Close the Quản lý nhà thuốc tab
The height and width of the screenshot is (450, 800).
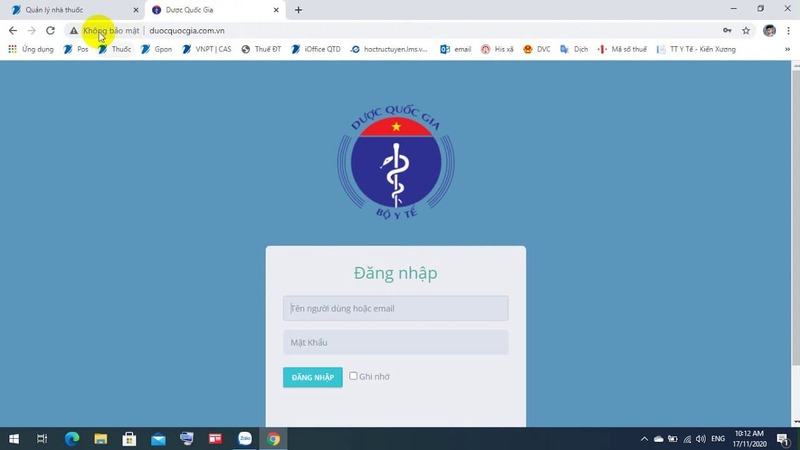coord(136,10)
